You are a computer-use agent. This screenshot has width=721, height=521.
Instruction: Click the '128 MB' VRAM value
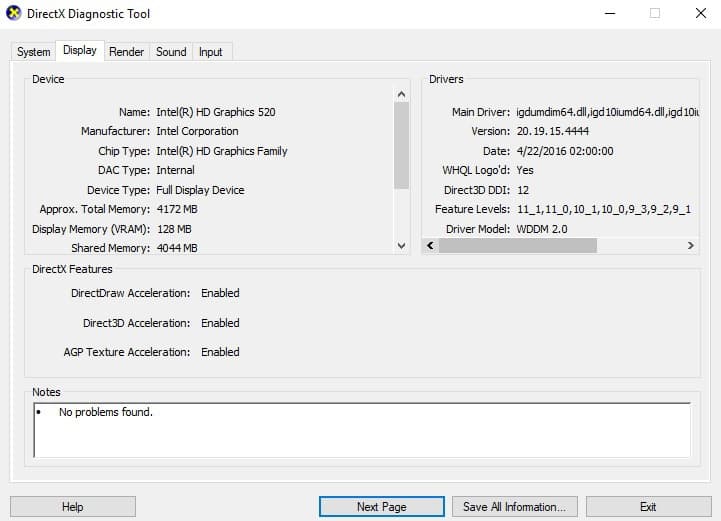coord(174,229)
